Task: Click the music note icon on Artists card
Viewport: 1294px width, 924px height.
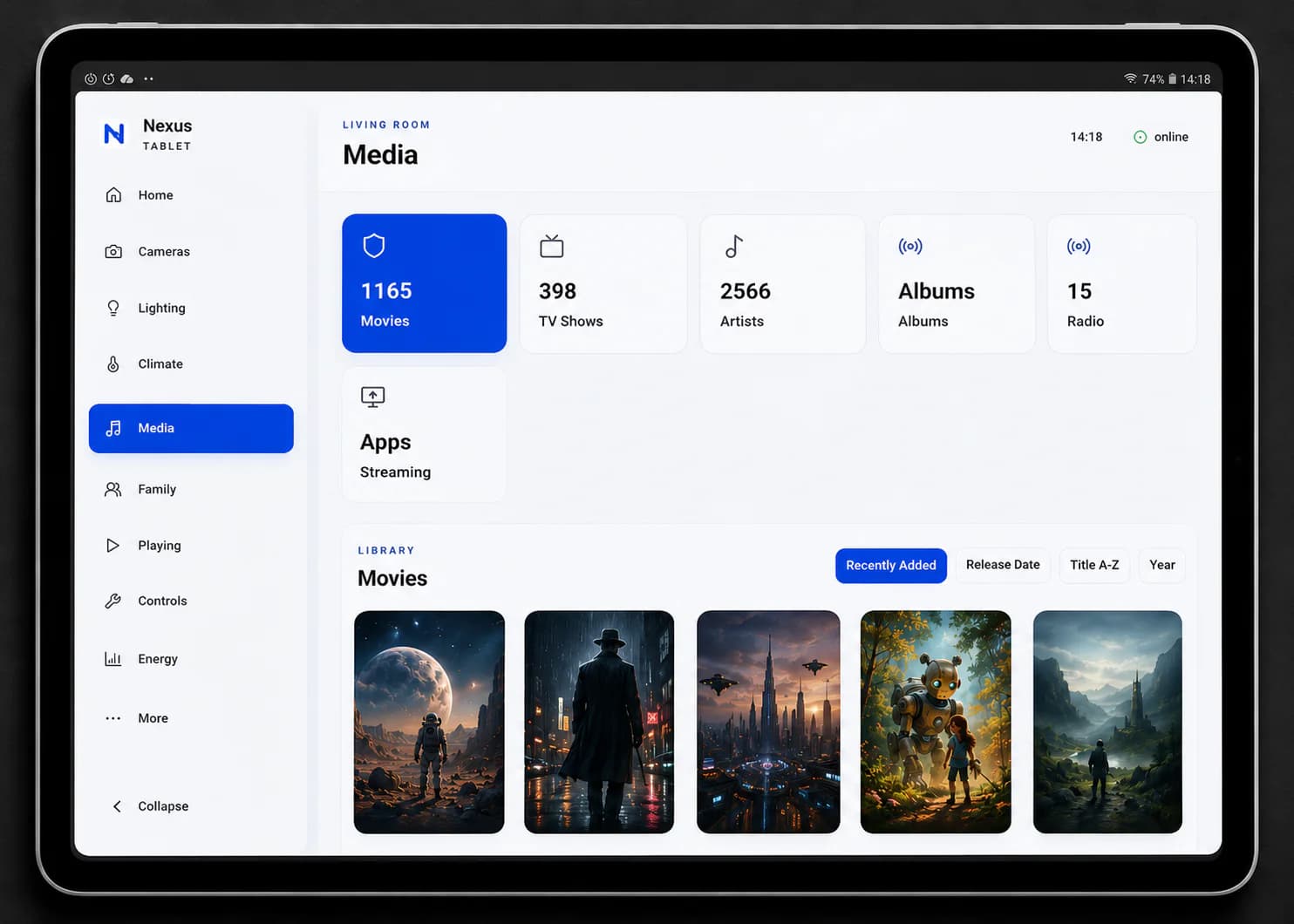Action: click(734, 247)
